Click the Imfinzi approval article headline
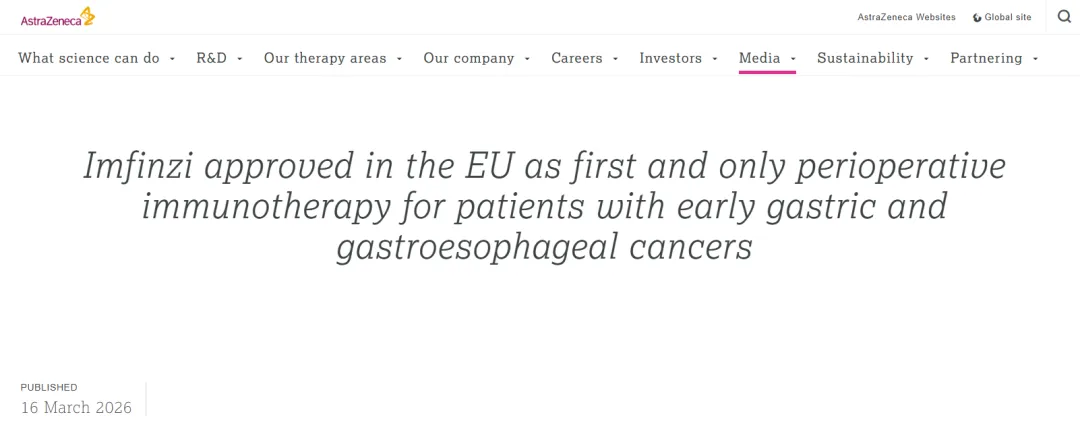This screenshot has width=1080, height=427. pos(544,206)
